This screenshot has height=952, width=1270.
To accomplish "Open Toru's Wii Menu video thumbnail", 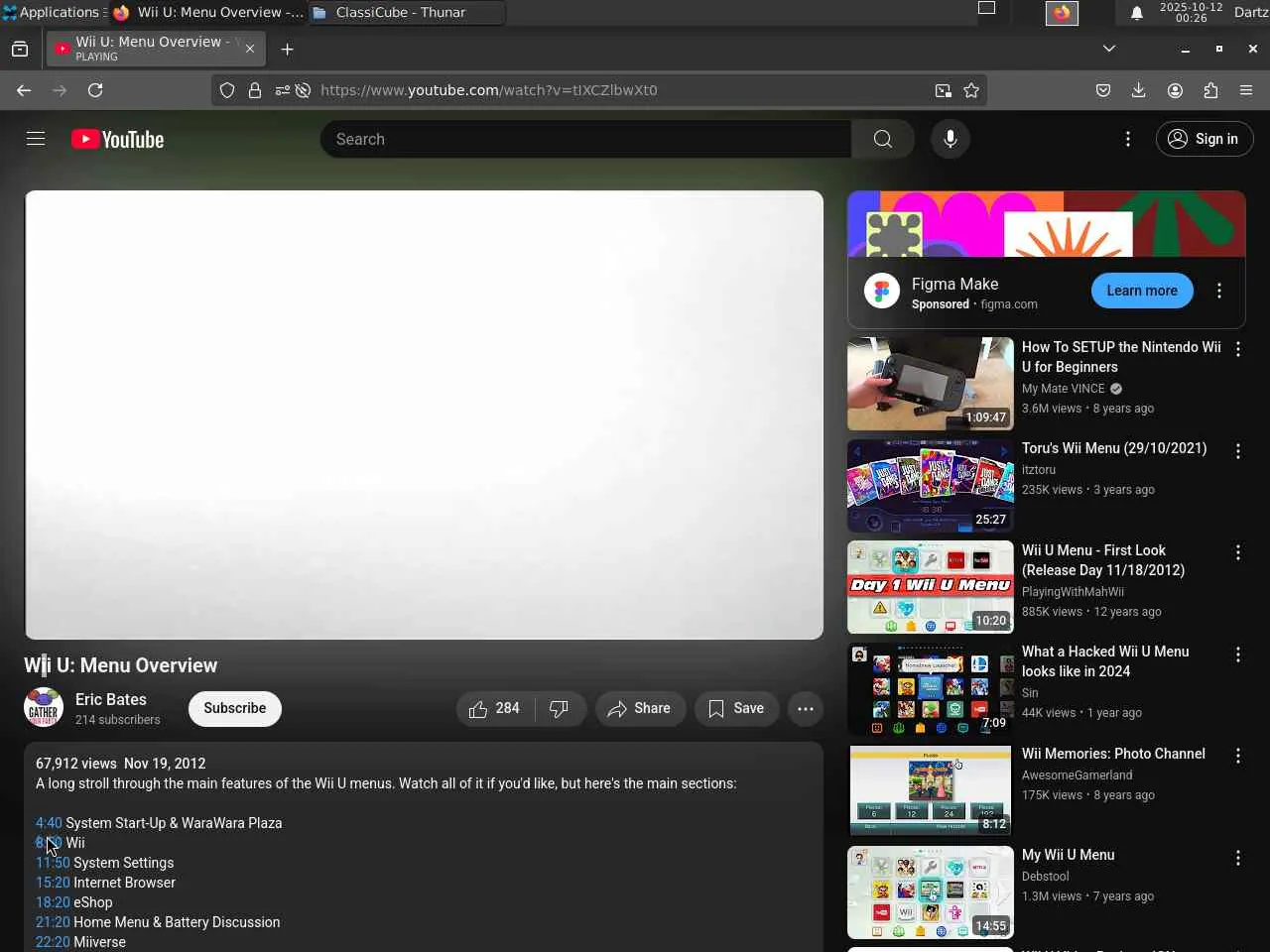I will [x=931, y=486].
